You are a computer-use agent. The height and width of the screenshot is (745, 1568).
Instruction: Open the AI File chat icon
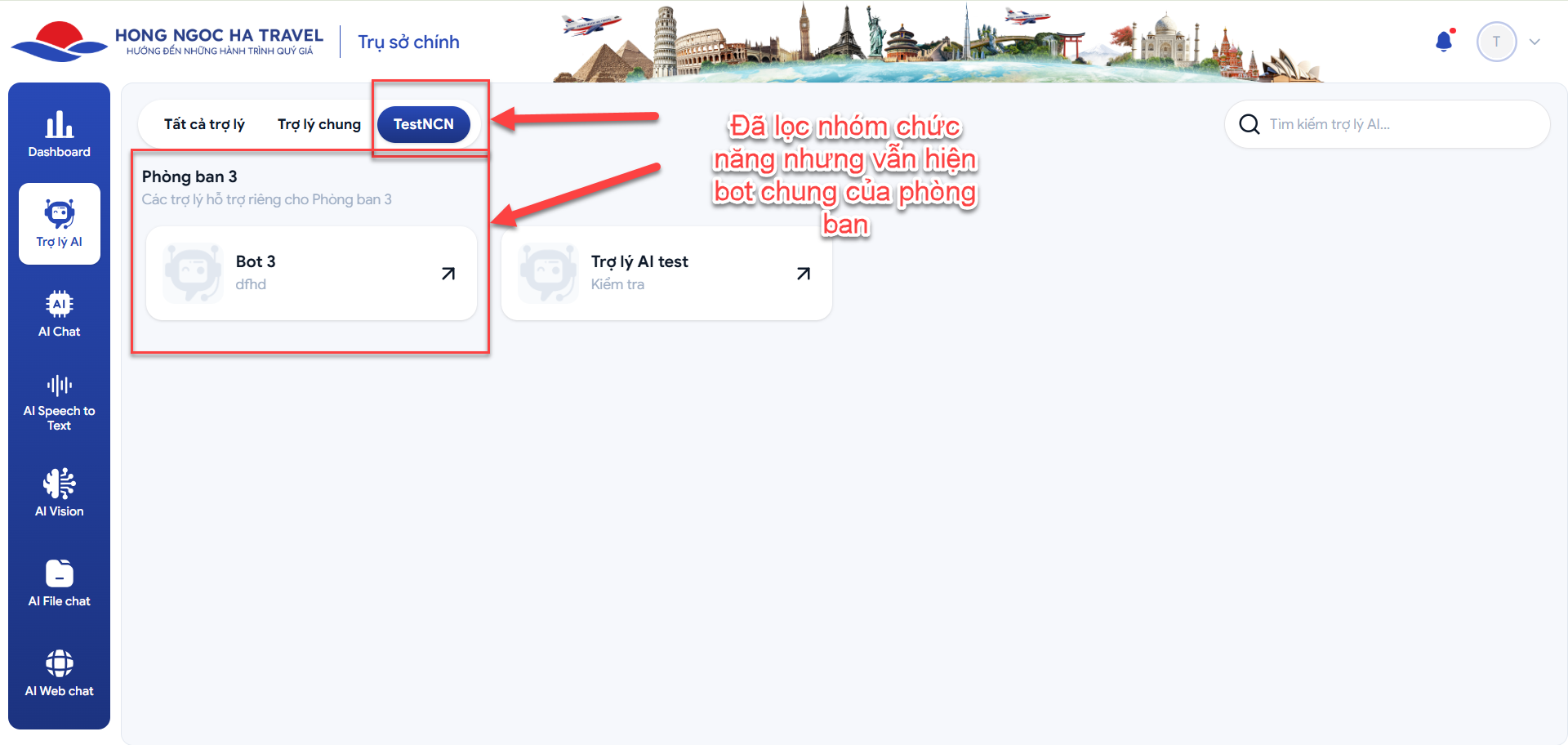(x=59, y=573)
